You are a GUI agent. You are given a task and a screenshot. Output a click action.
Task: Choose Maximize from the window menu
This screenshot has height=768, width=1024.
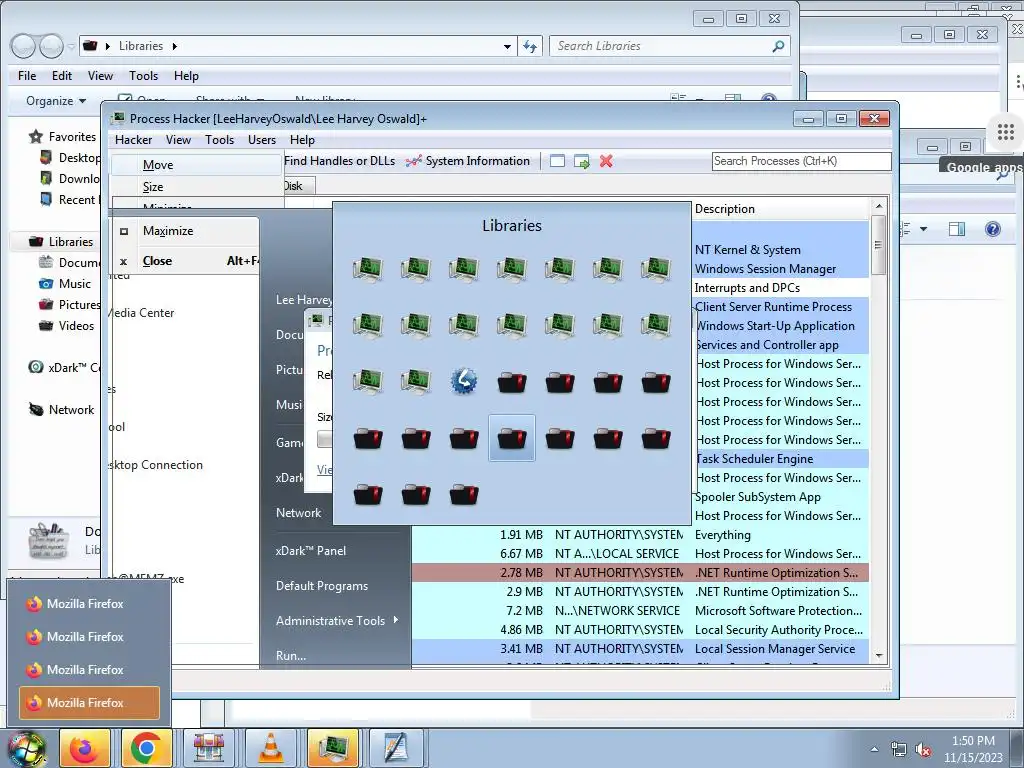coord(185,231)
